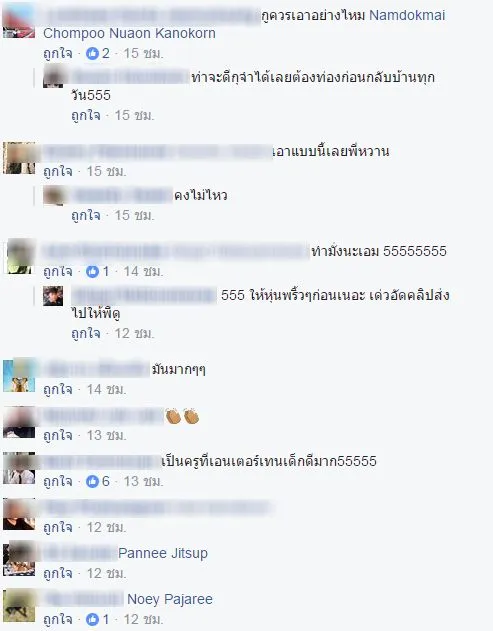Like the comment เป็นครูที่เอนเตอร์เทนเด็กดีมาก55555
The width and height of the screenshot is (493, 631).
[58, 481]
